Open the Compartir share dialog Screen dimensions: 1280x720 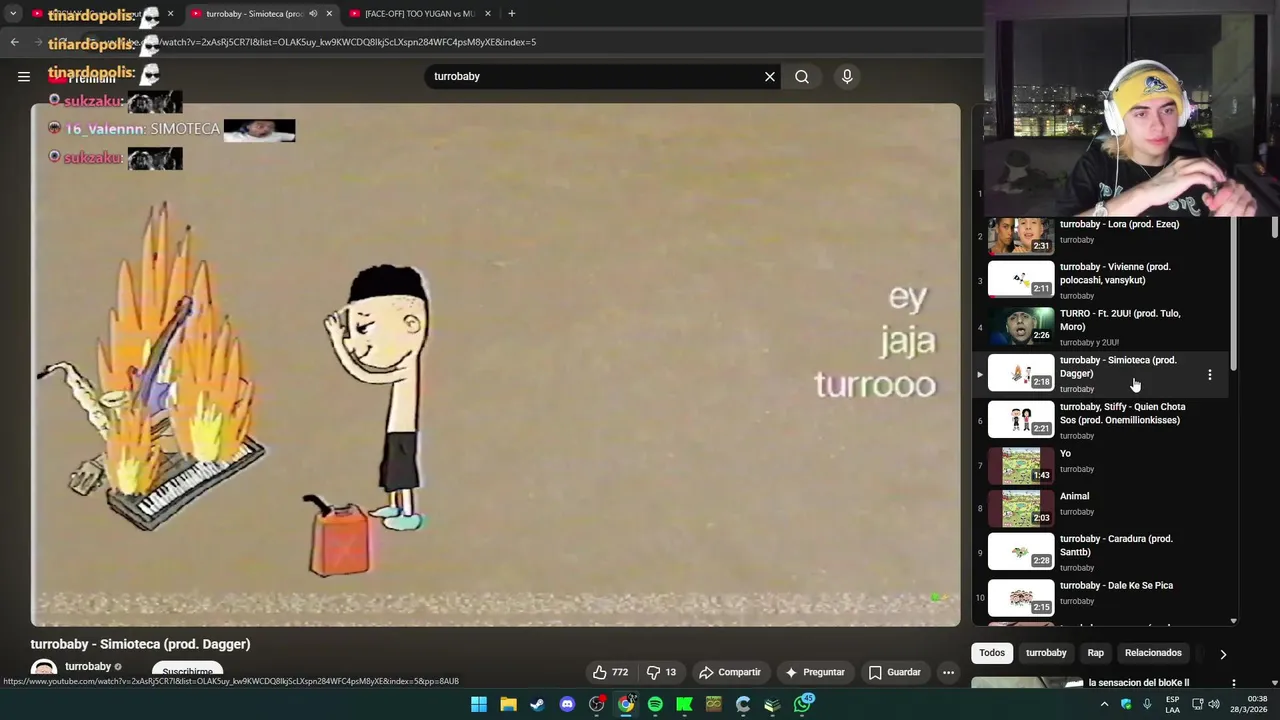click(x=730, y=672)
